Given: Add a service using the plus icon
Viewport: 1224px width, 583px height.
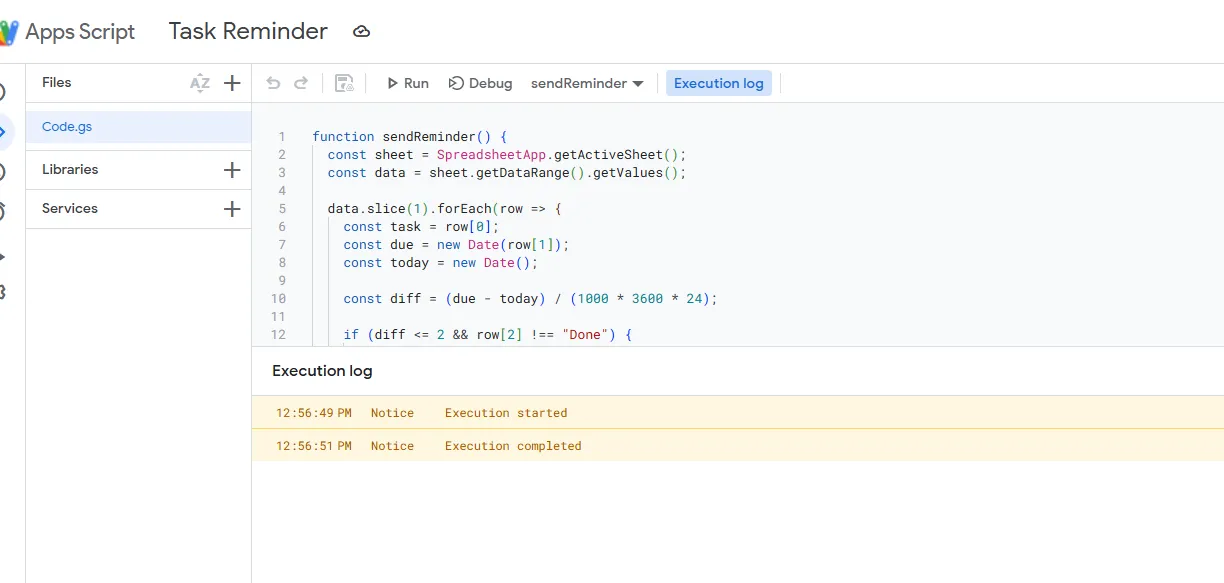Looking at the screenshot, I should [x=232, y=209].
